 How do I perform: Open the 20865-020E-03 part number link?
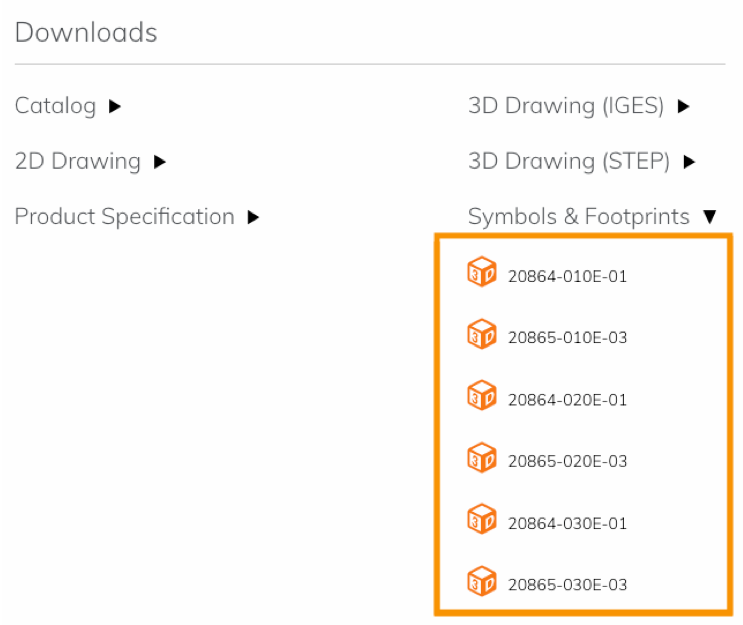coord(567,462)
